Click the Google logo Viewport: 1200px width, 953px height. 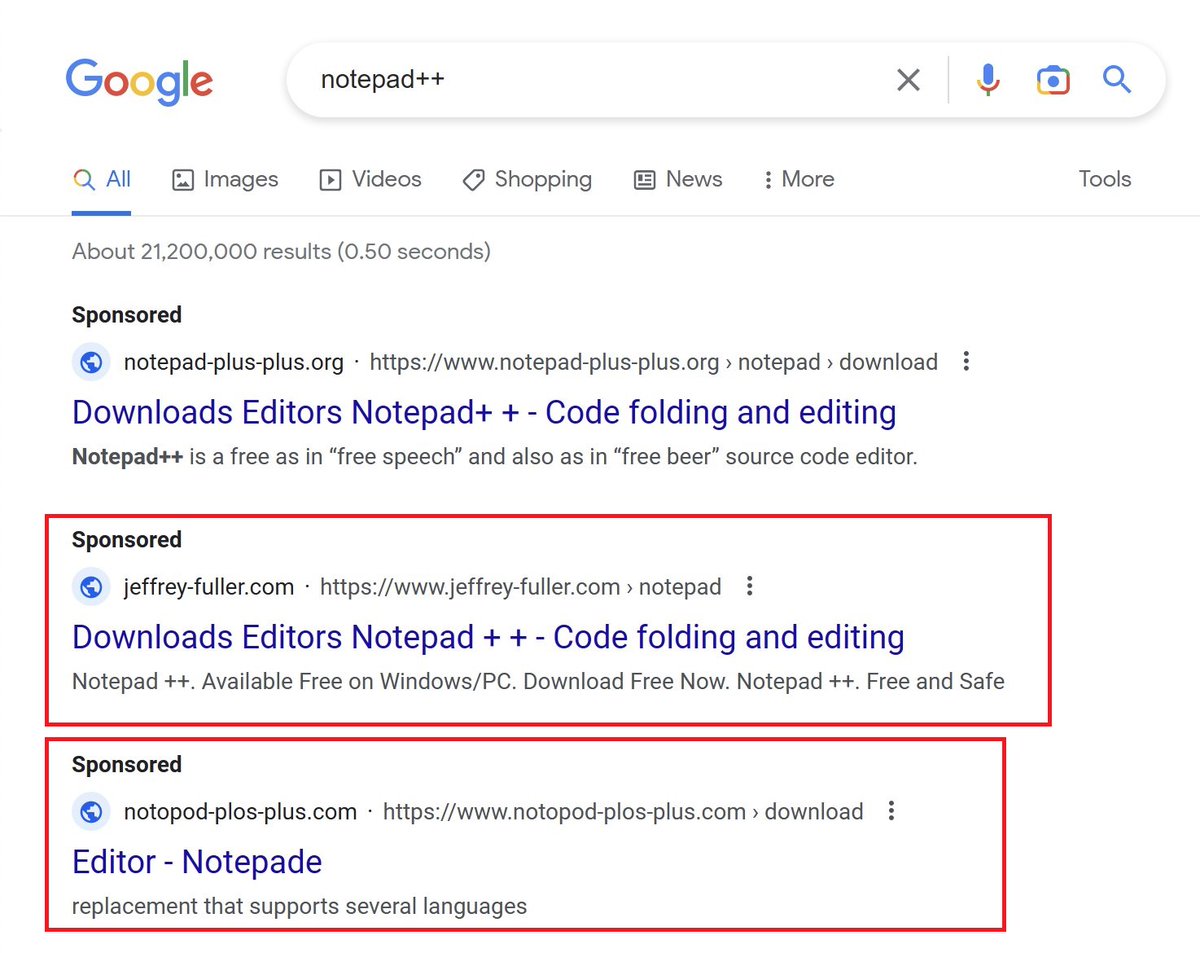(139, 83)
